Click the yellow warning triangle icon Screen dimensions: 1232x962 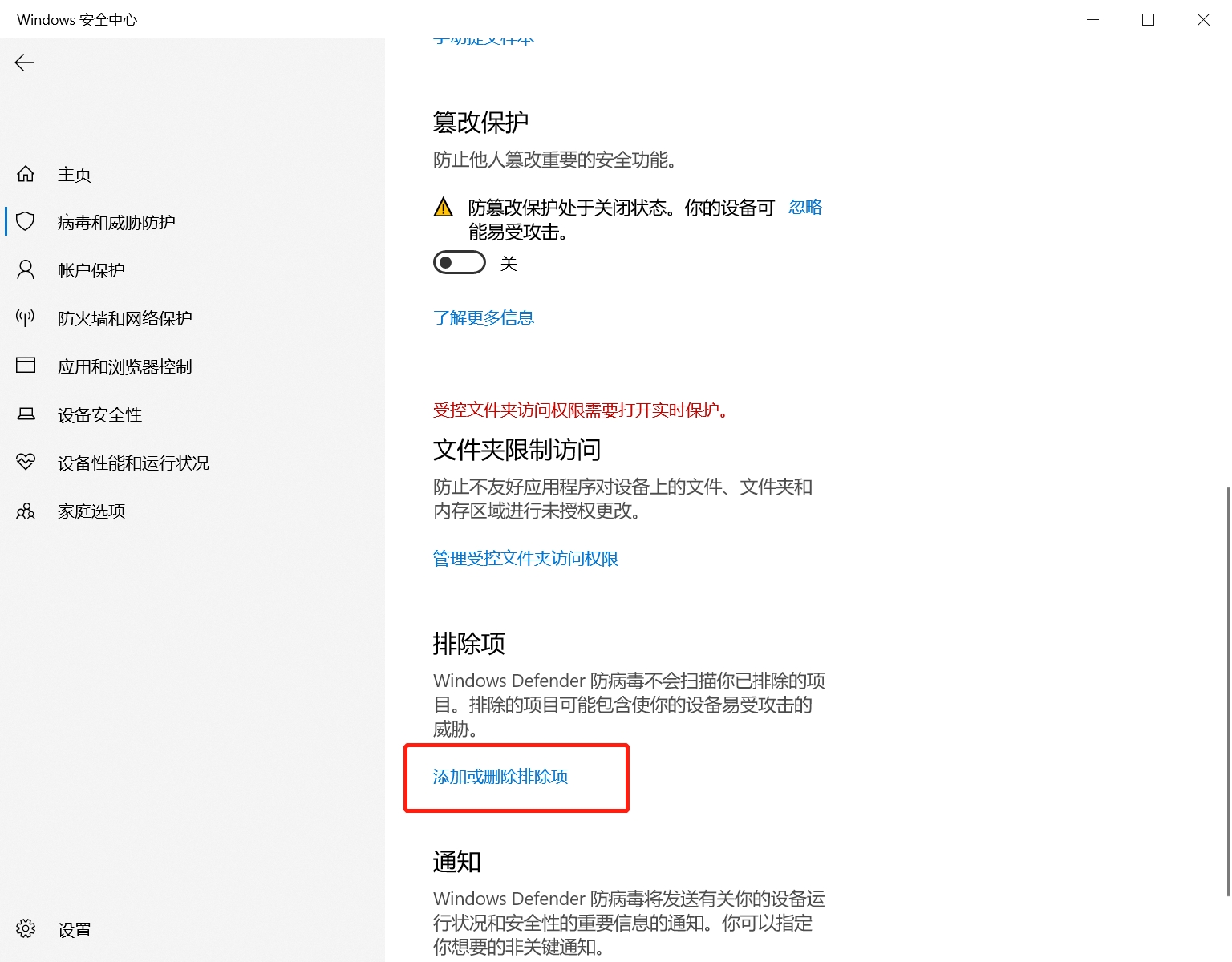click(443, 208)
